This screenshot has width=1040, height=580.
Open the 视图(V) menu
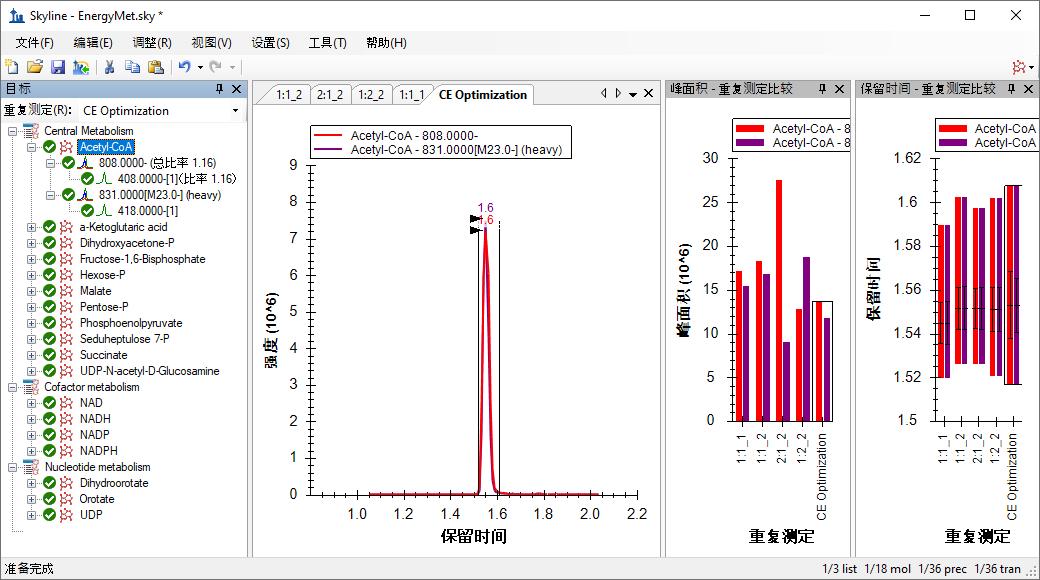pyautogui.click(x=211, y=43)
